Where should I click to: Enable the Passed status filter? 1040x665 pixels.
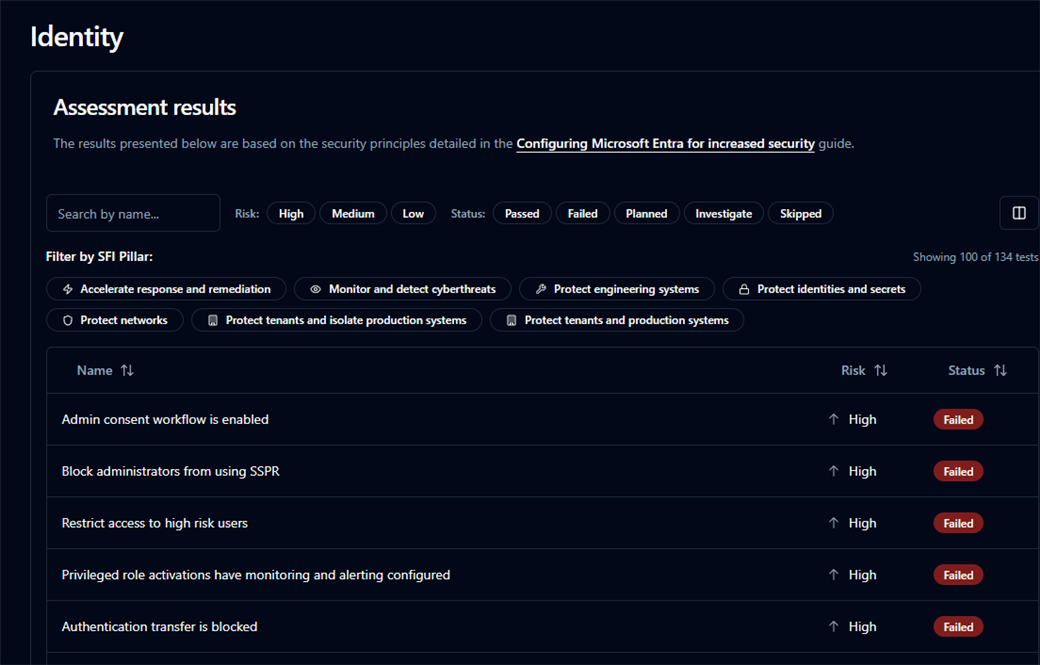click(522, 213)
